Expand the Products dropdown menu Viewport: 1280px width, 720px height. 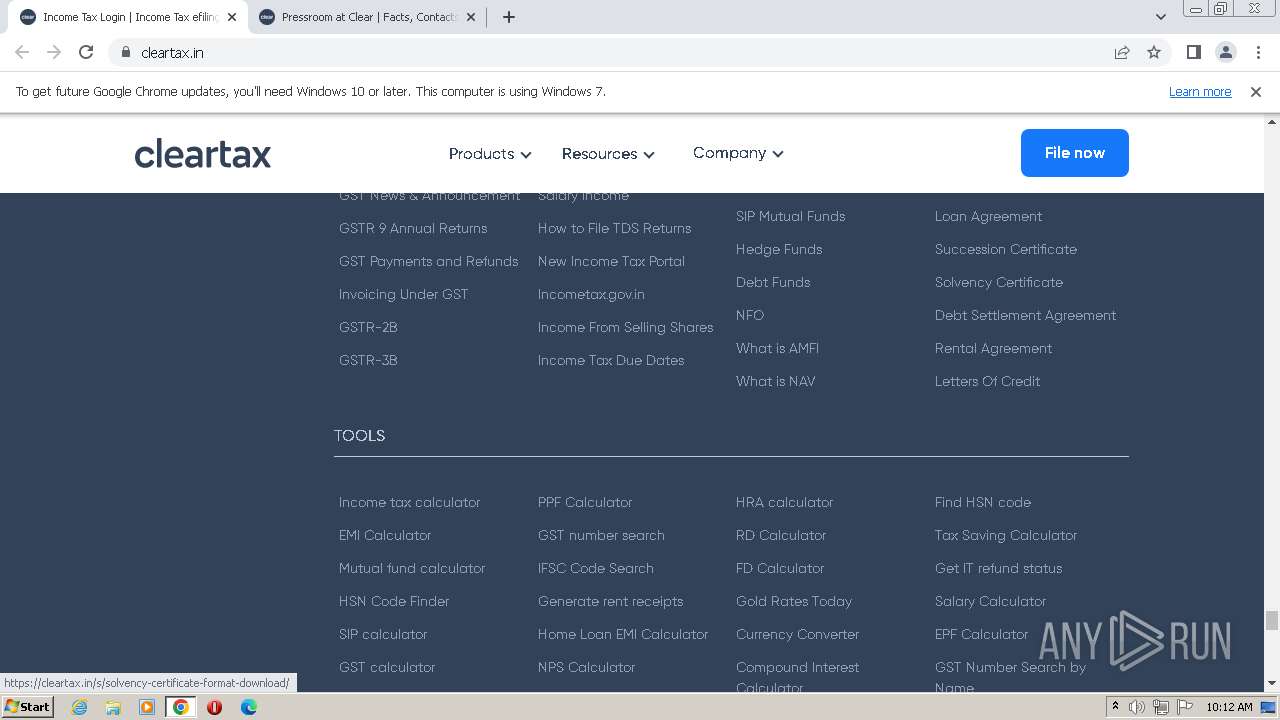pyautogui.click(x=490, y=154)
